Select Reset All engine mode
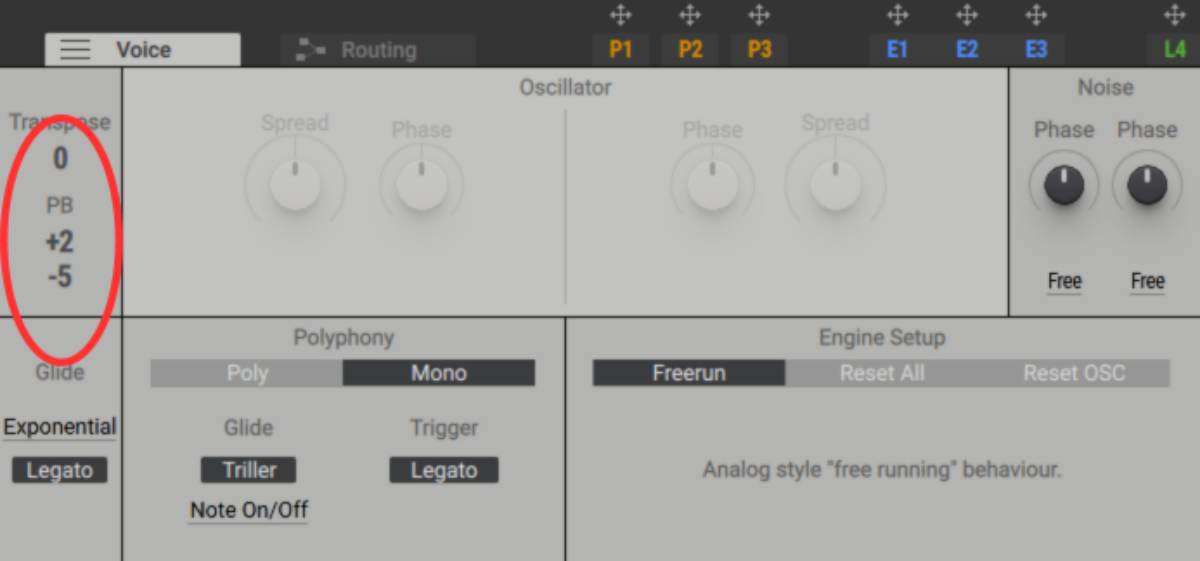 (881, 373)
